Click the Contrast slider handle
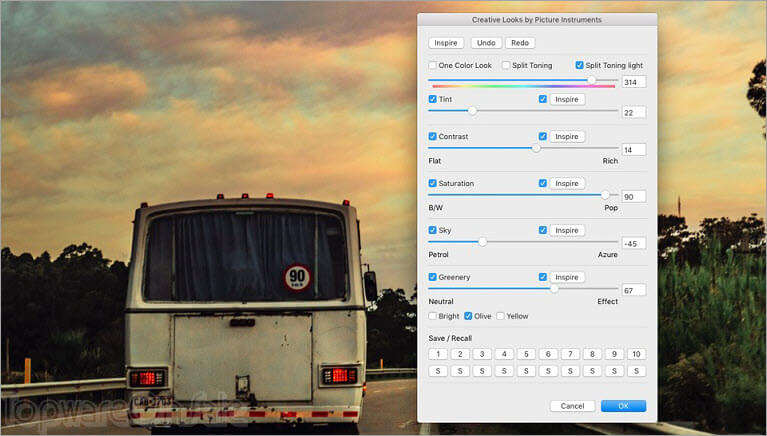This screenshot has height=436, width=767. (536, 148)
